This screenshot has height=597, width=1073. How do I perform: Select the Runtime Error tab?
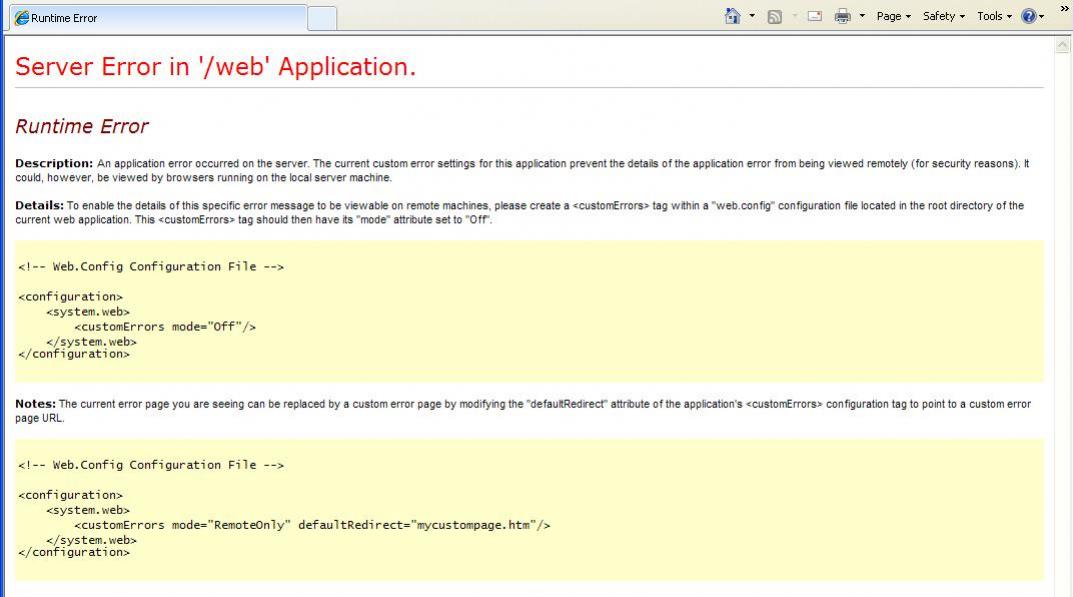(157, 18)
